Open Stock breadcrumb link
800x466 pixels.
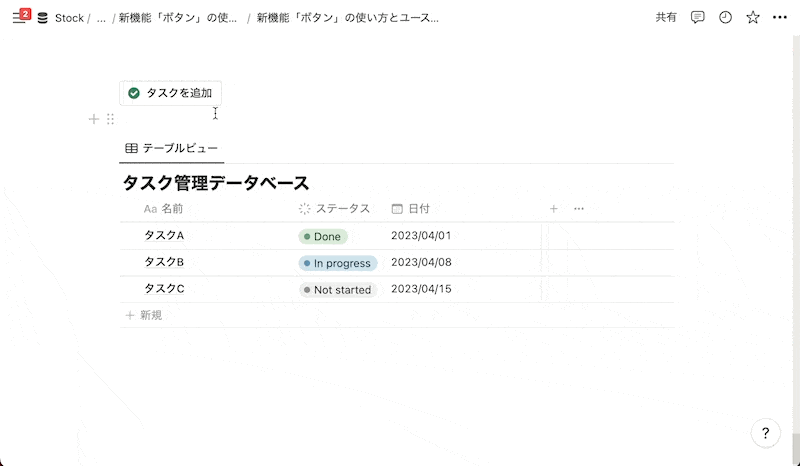69,18
